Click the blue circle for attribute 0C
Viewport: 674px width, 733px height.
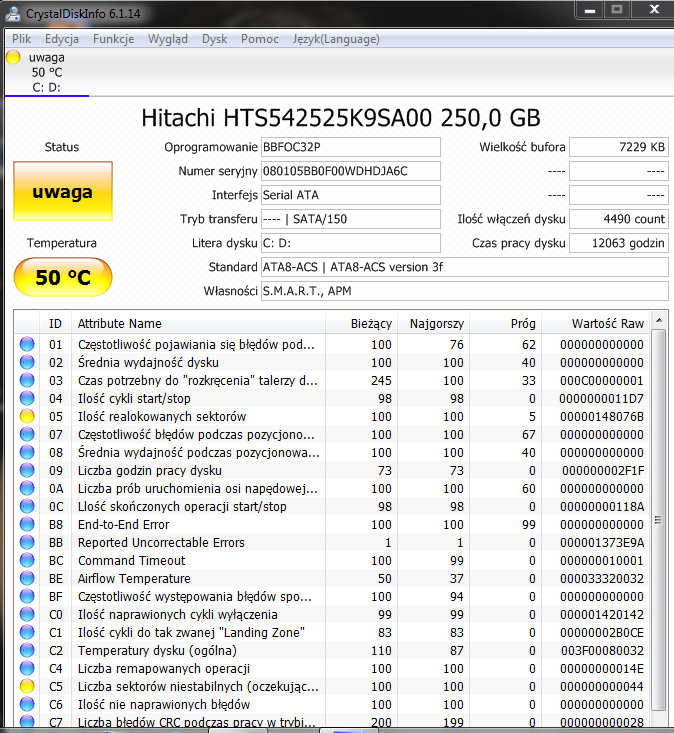27,506
